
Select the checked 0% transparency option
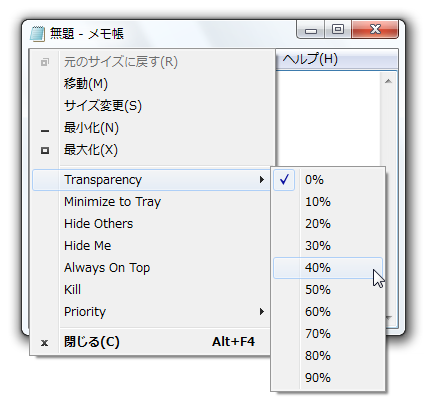[x=328, y=180]
